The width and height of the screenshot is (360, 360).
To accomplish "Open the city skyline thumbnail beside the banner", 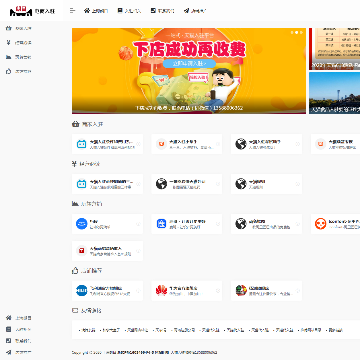I will coord(334,93).
